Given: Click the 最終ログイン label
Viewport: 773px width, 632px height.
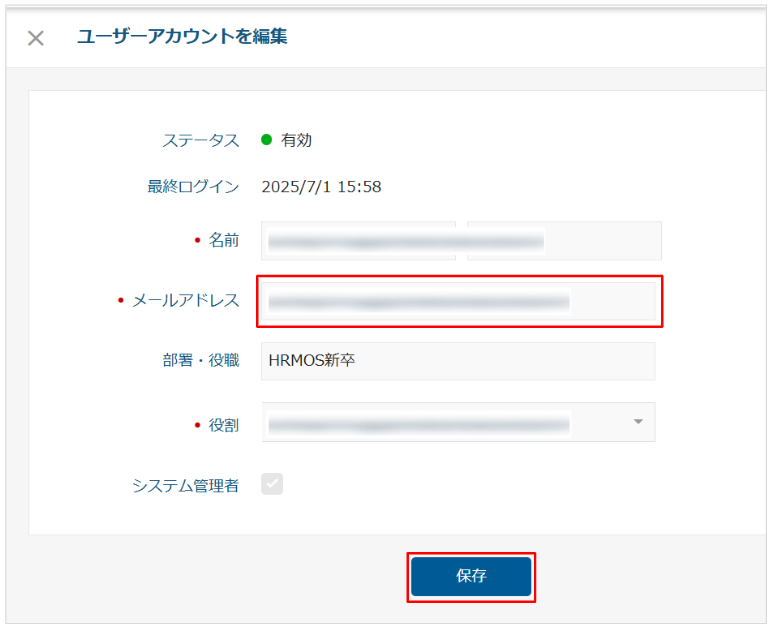Looking at the screenshot, I should pos(193,186).
